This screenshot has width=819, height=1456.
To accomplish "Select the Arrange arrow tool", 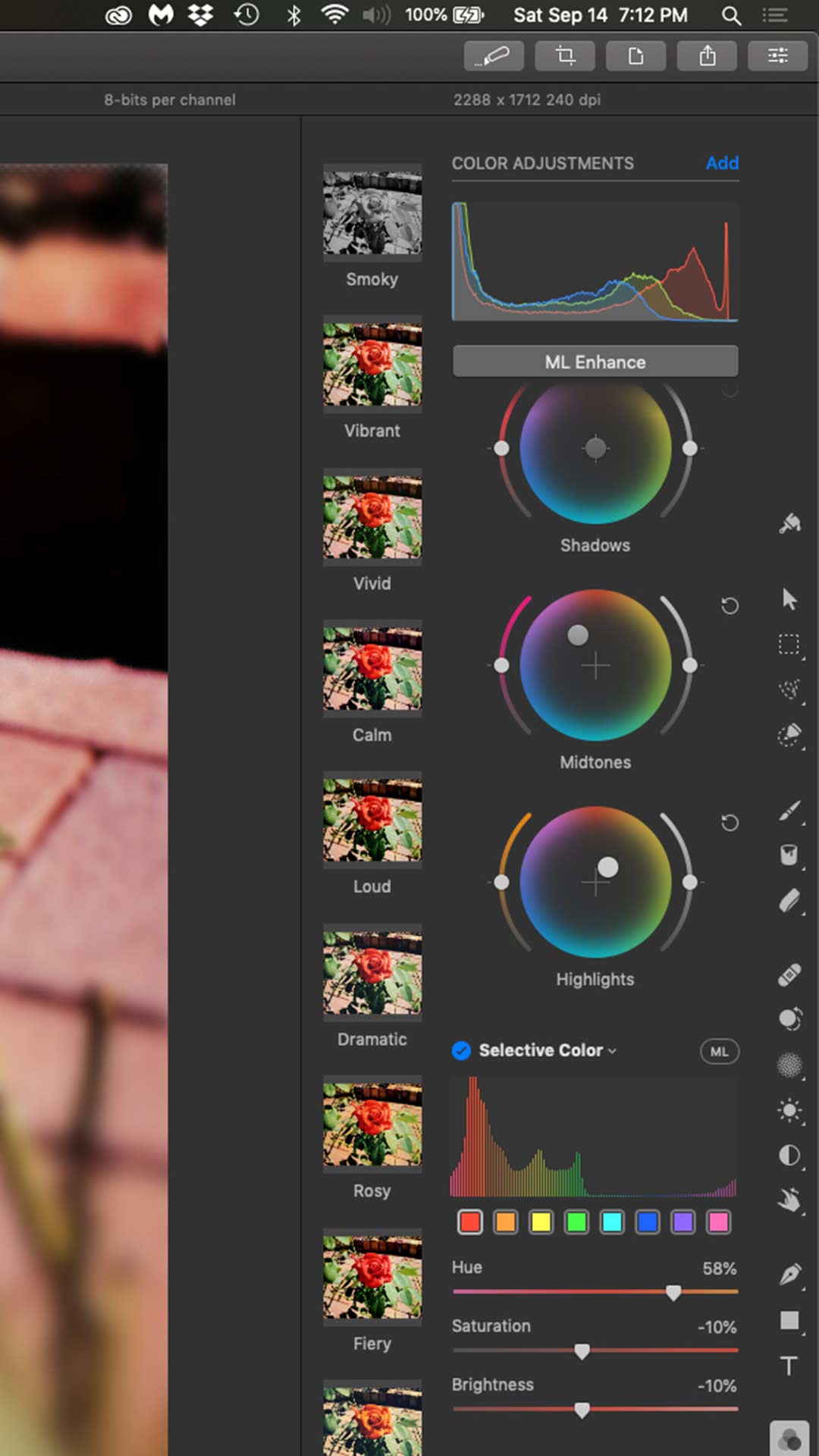I will pos(789,599).
